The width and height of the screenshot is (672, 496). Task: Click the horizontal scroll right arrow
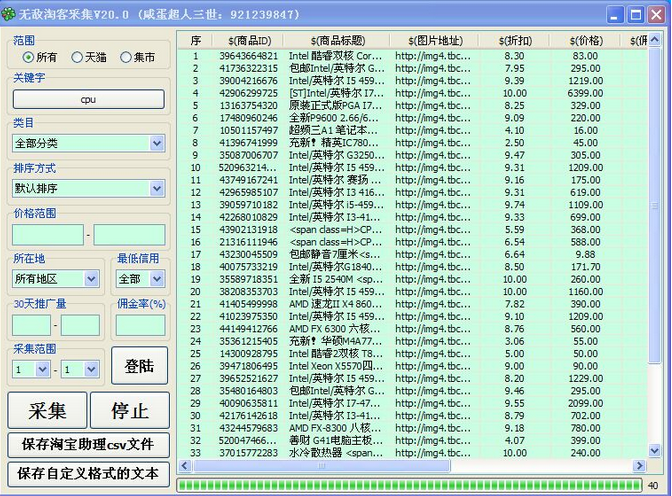tap(639, 465)
